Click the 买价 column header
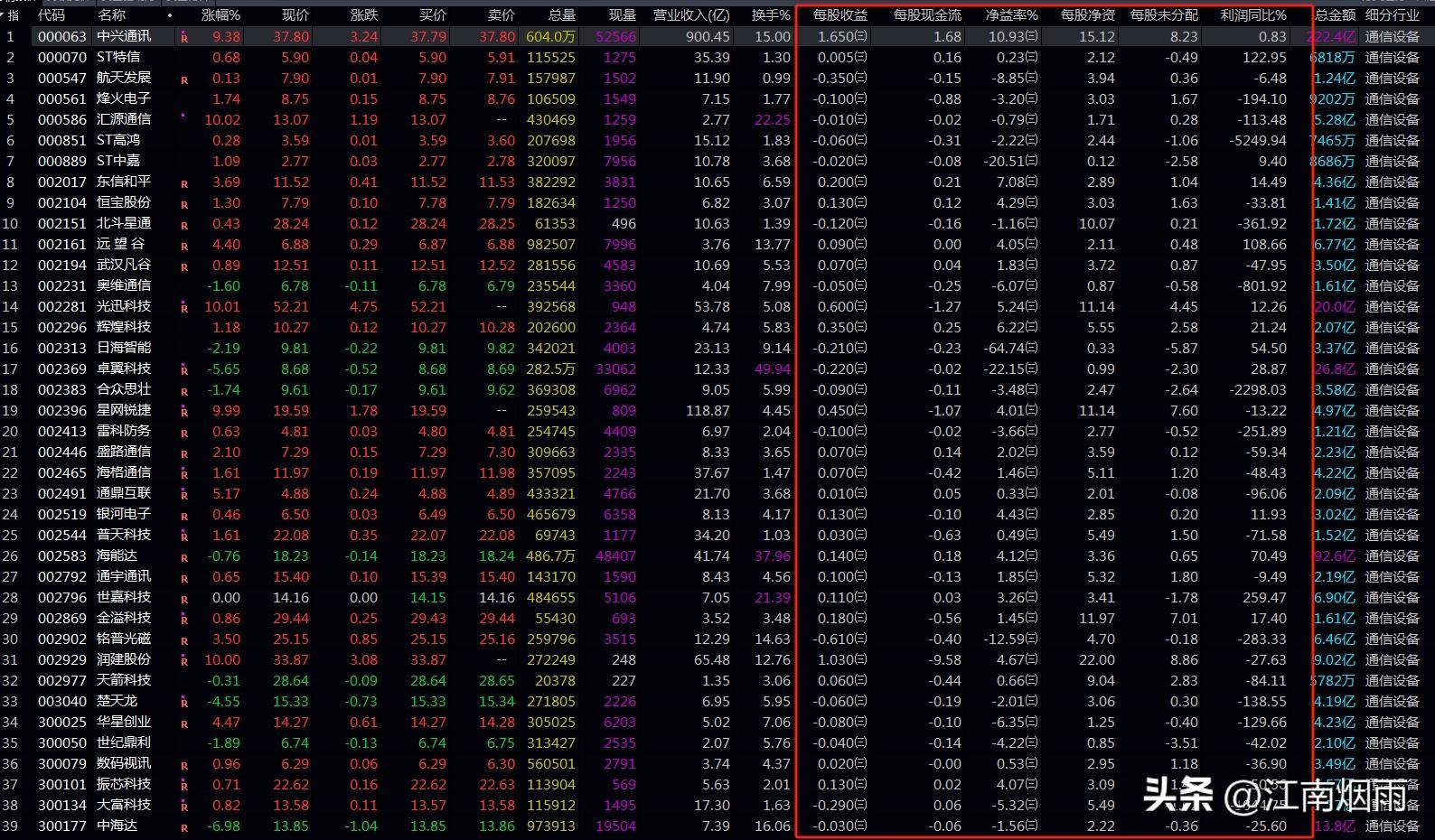The height and width of the screenshot is (840, 1435). pos(433,15)
